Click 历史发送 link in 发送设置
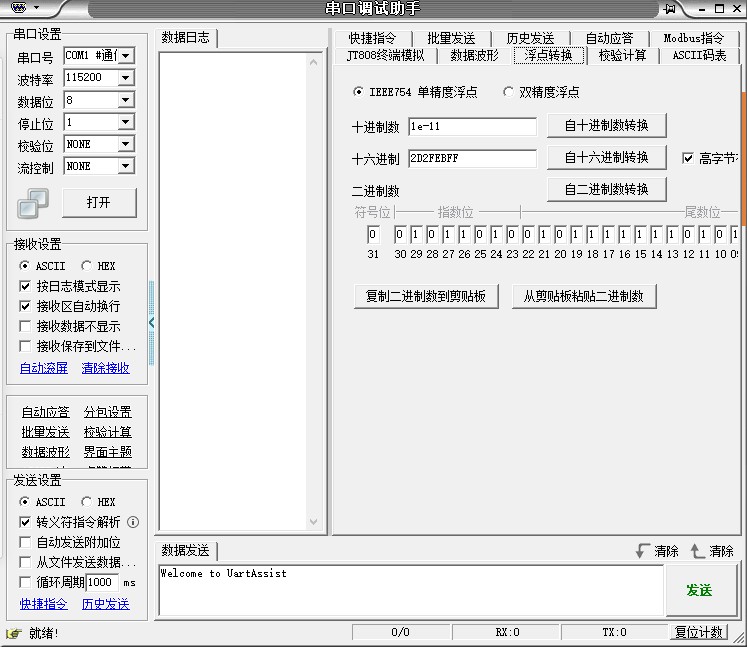 pyautogui.click(x=106, y=605)
